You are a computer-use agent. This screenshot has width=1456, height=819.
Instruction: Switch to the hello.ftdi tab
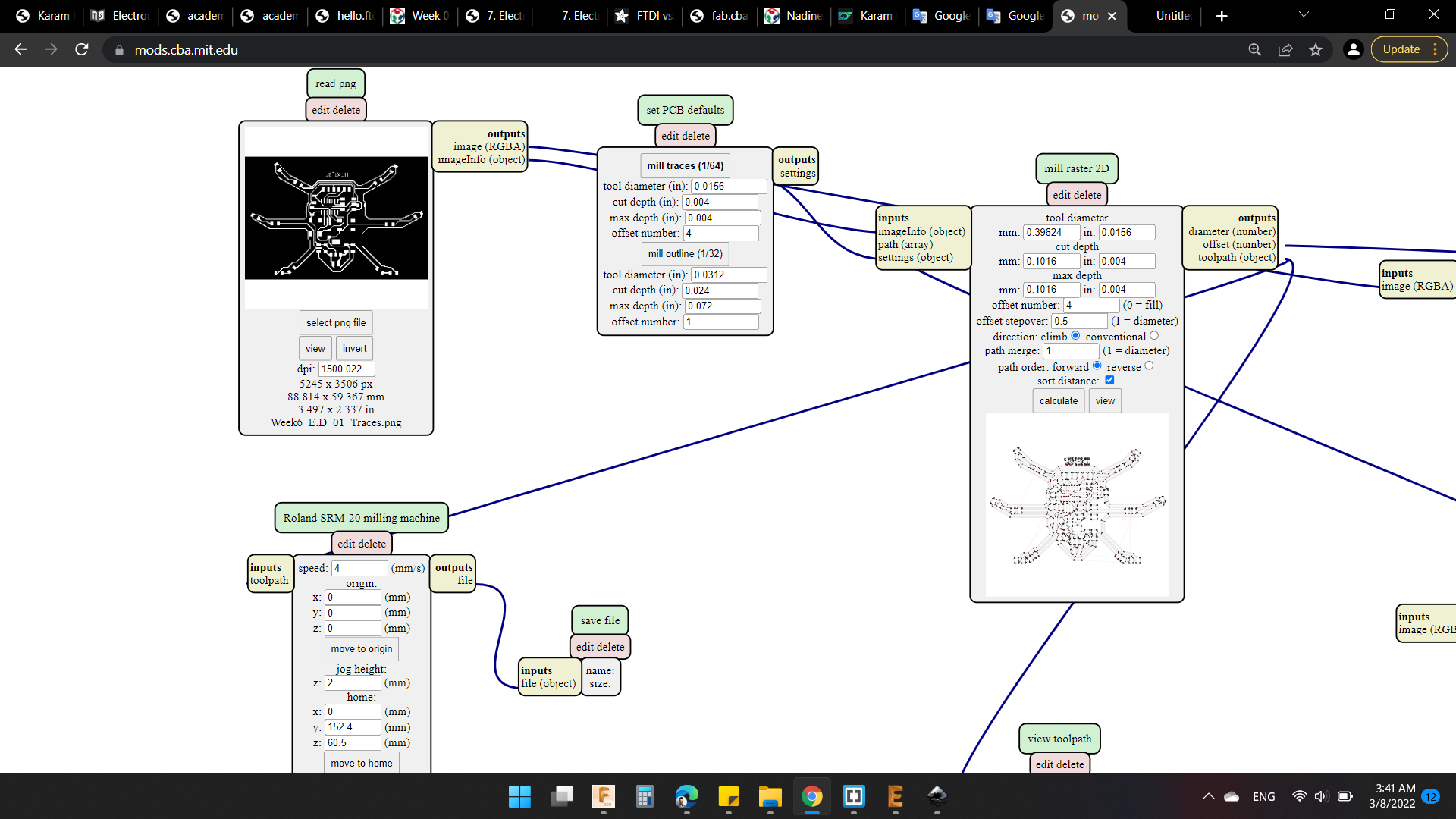[x=344, y=16]
